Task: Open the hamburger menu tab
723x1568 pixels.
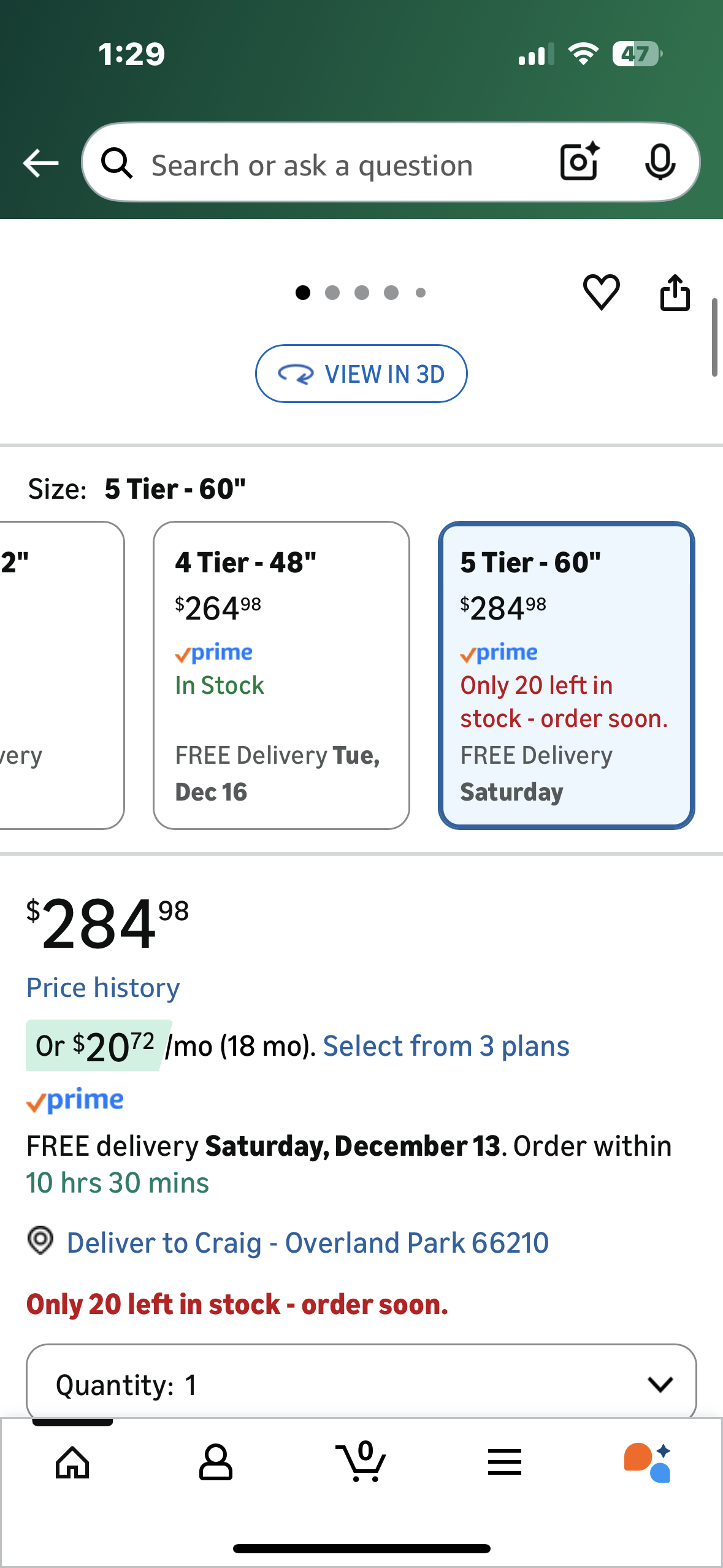Action: 505,1462
